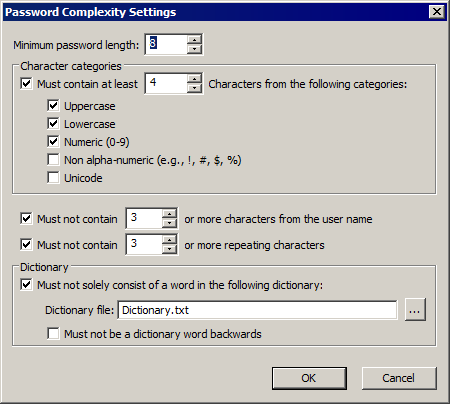Enable Must not be dictionary word backwards
Screen dimensions: 450x404
[53, 334]
